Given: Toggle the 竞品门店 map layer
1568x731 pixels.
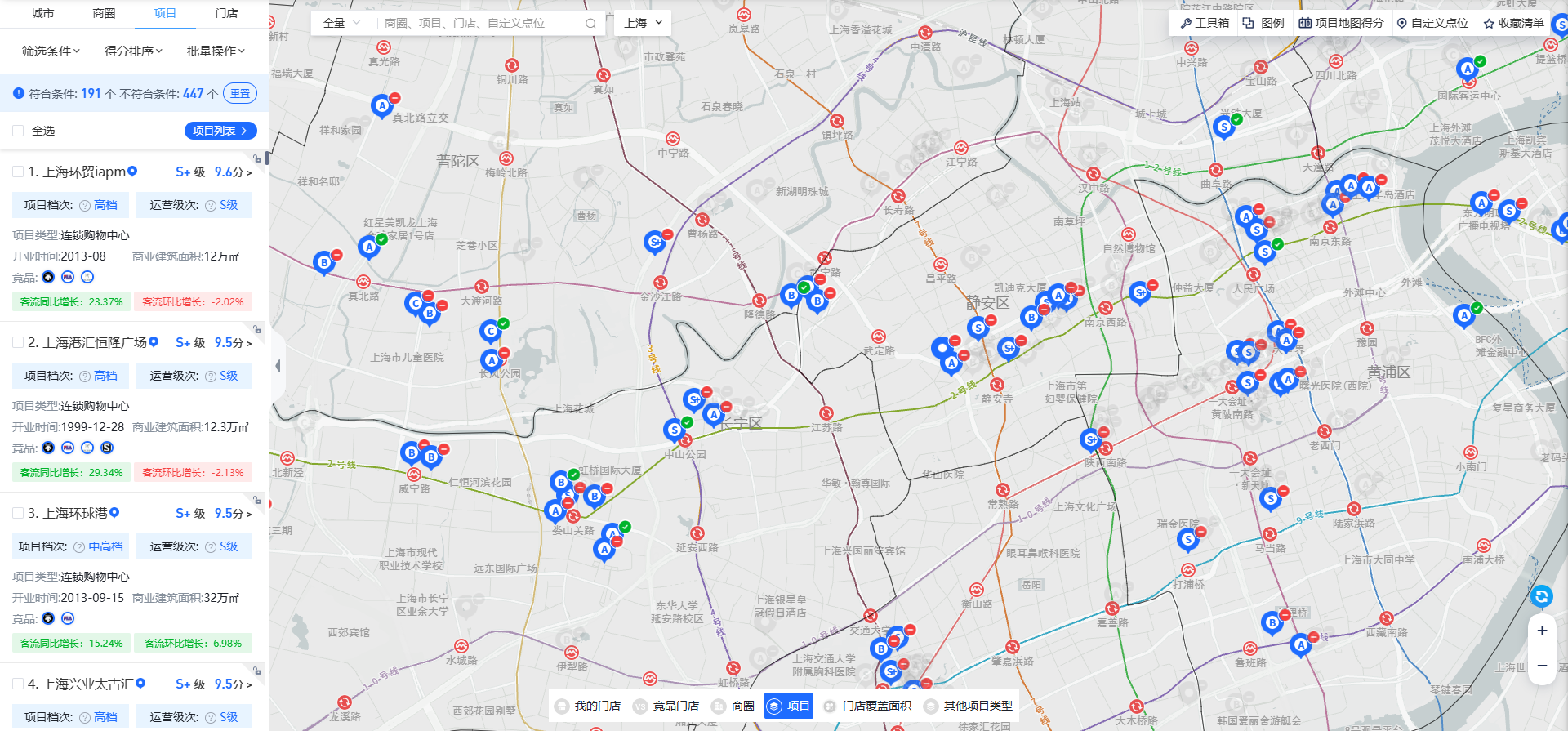Looking at the screenshot, I should 666,706.
